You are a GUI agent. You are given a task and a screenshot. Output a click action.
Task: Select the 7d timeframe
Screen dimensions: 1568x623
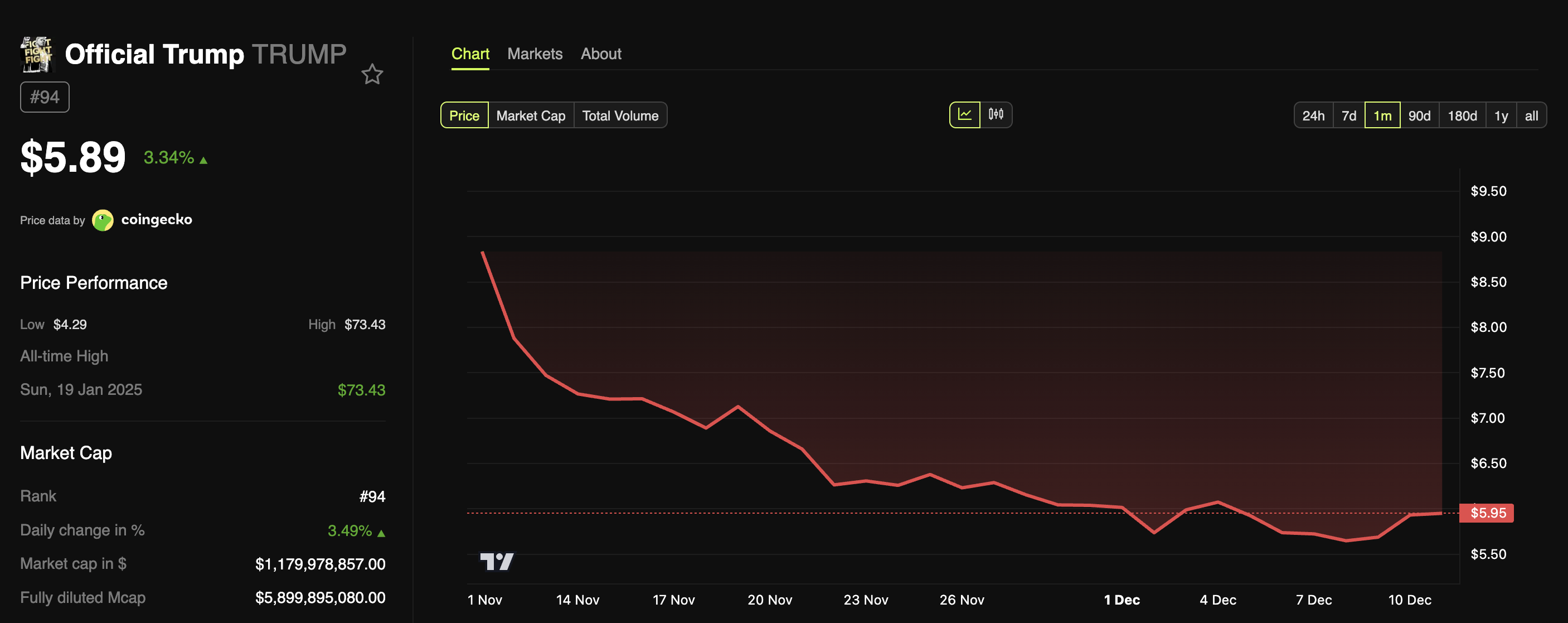(x=1349, y=115)
